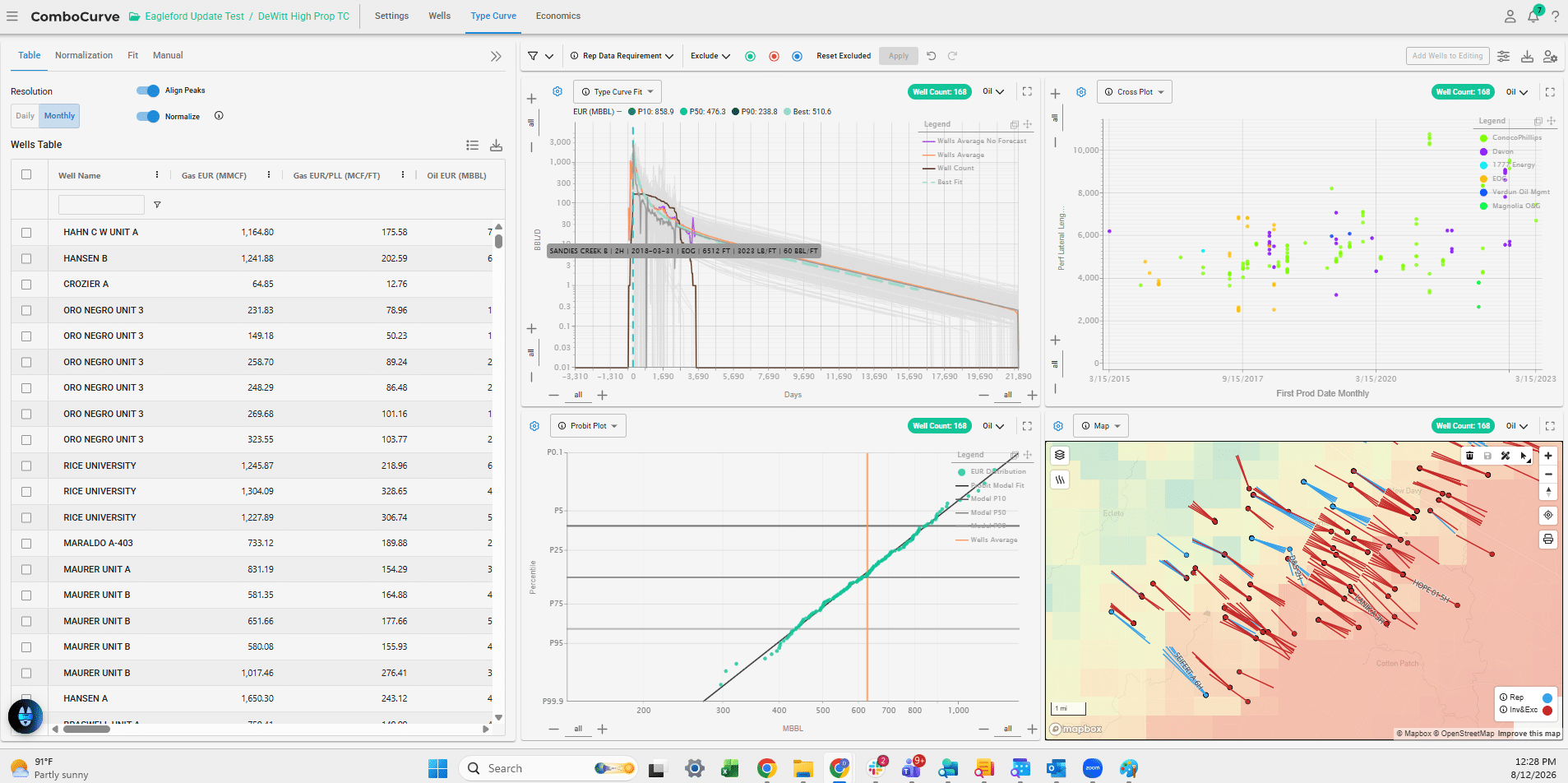
Task: Zoom out on the map
Action: [1548, 474]
